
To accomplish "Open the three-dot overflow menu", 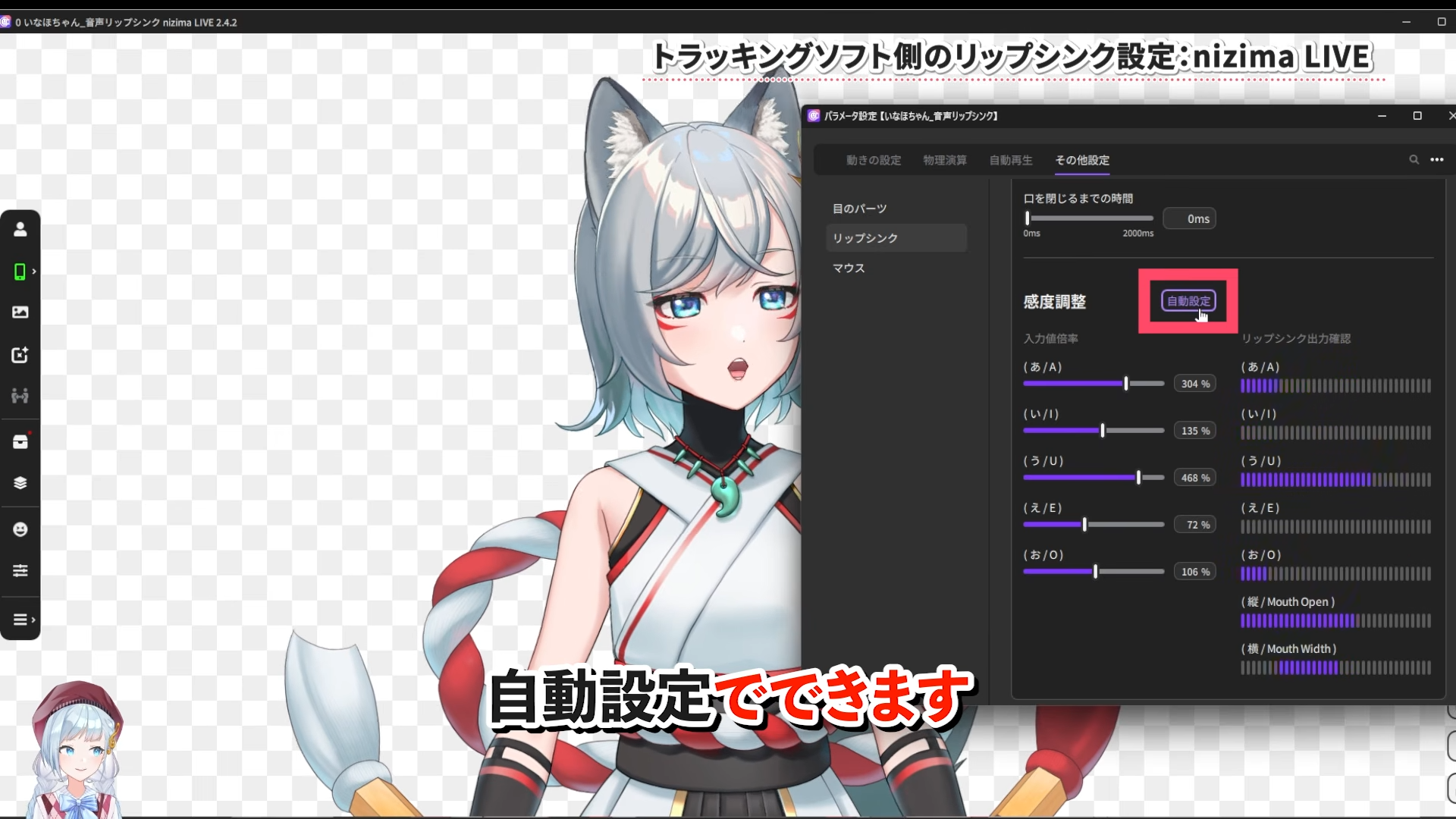I will tap(1437, 160).
